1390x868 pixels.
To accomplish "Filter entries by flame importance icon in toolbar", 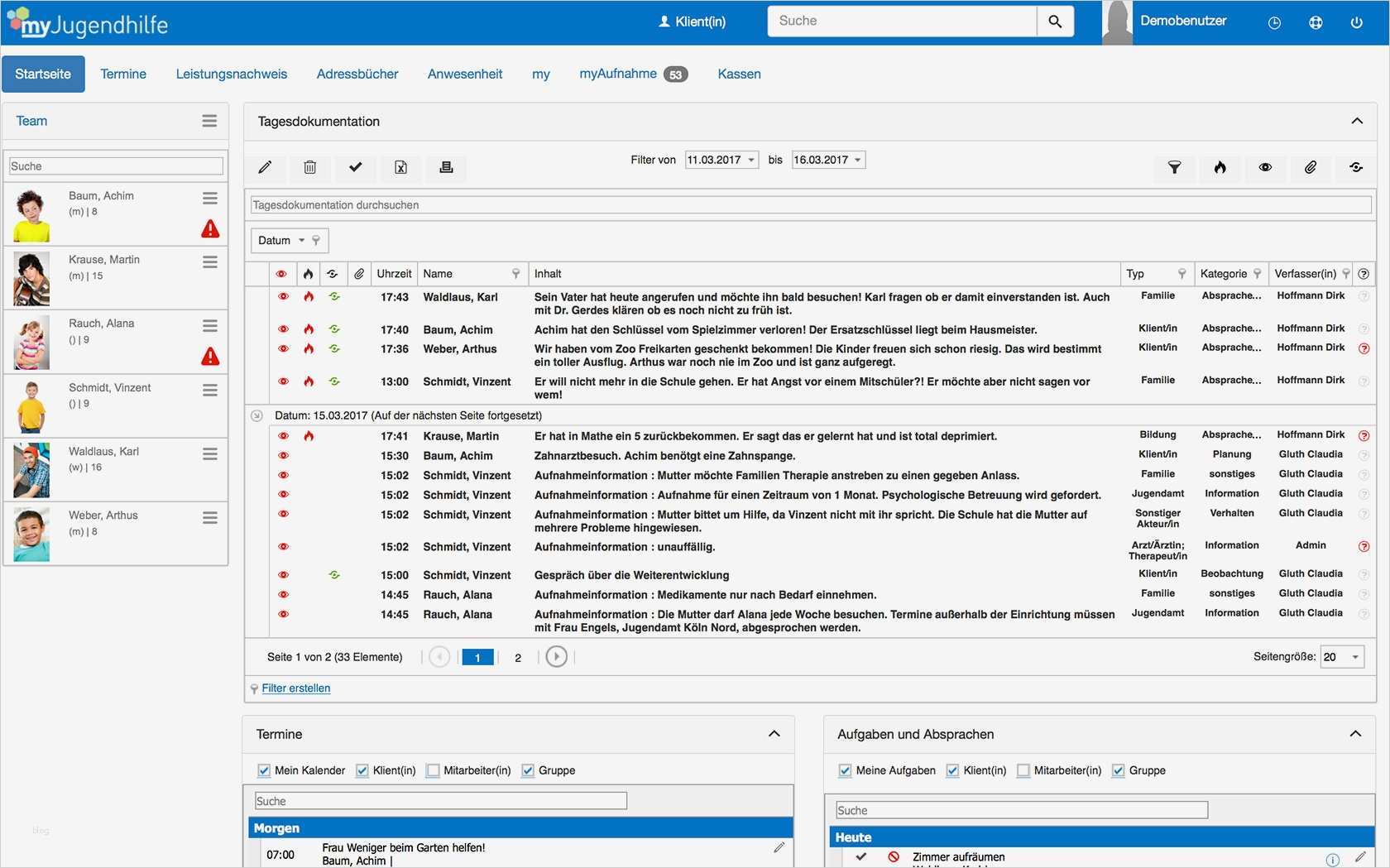I will click(x=1220, y=167).
